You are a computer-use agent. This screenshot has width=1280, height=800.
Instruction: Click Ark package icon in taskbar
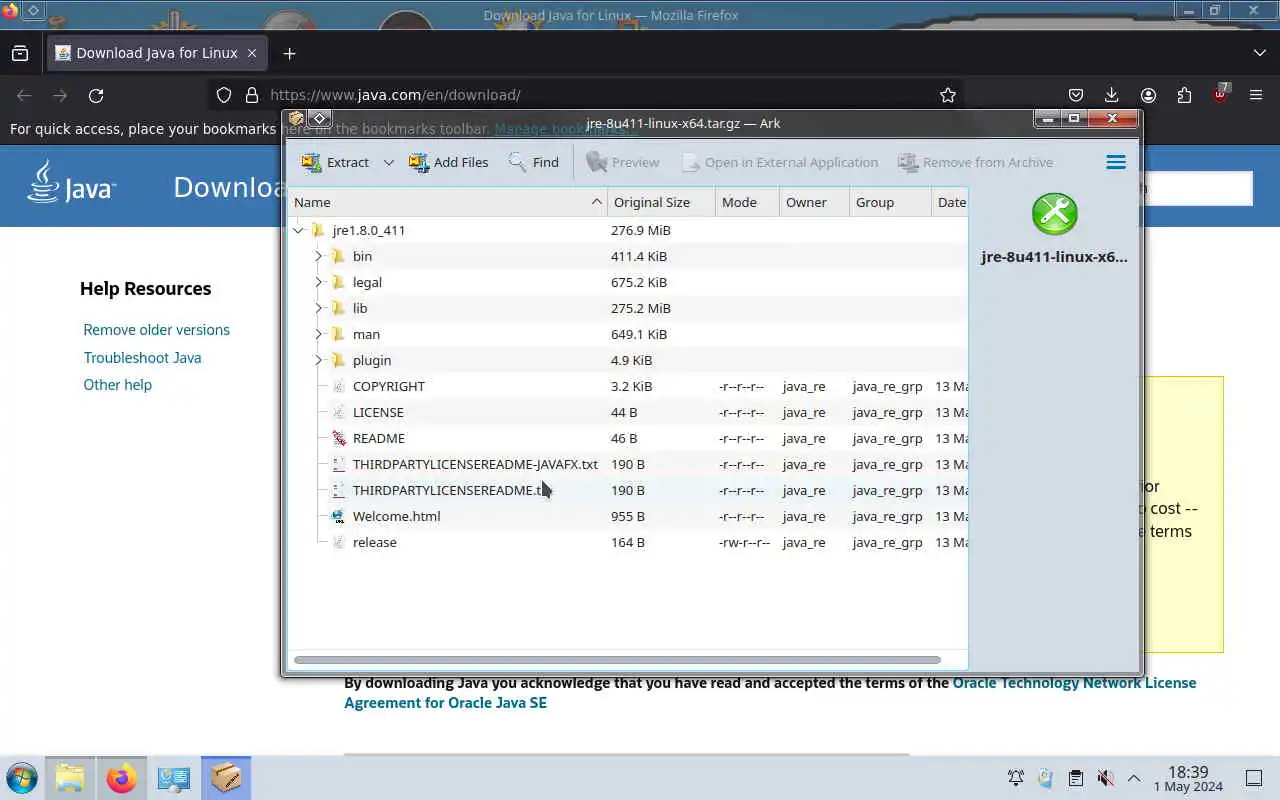click(226, 778)
